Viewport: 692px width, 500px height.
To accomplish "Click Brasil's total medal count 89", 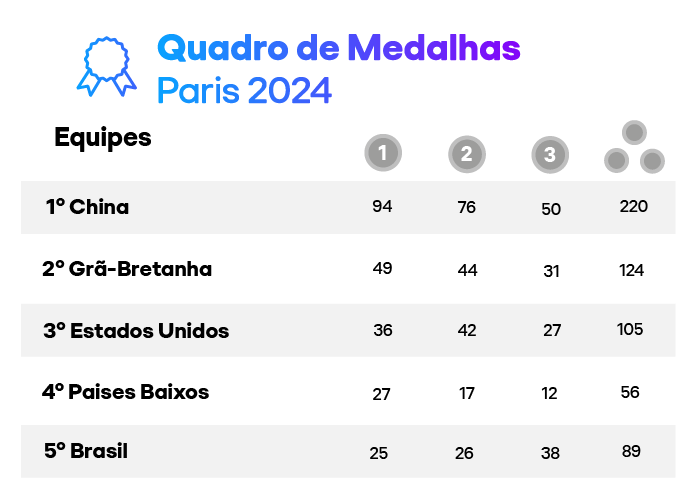I will (631, 451).
